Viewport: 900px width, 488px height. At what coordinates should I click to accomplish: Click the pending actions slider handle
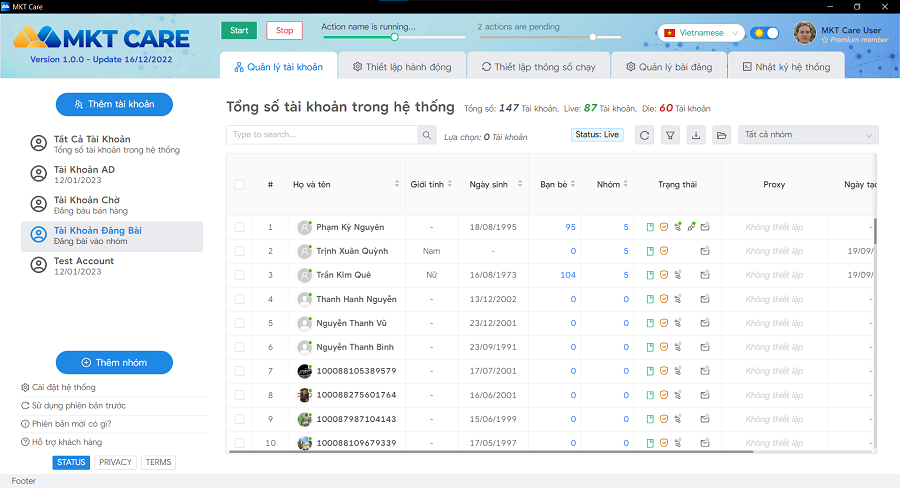(x=593, y=37)
